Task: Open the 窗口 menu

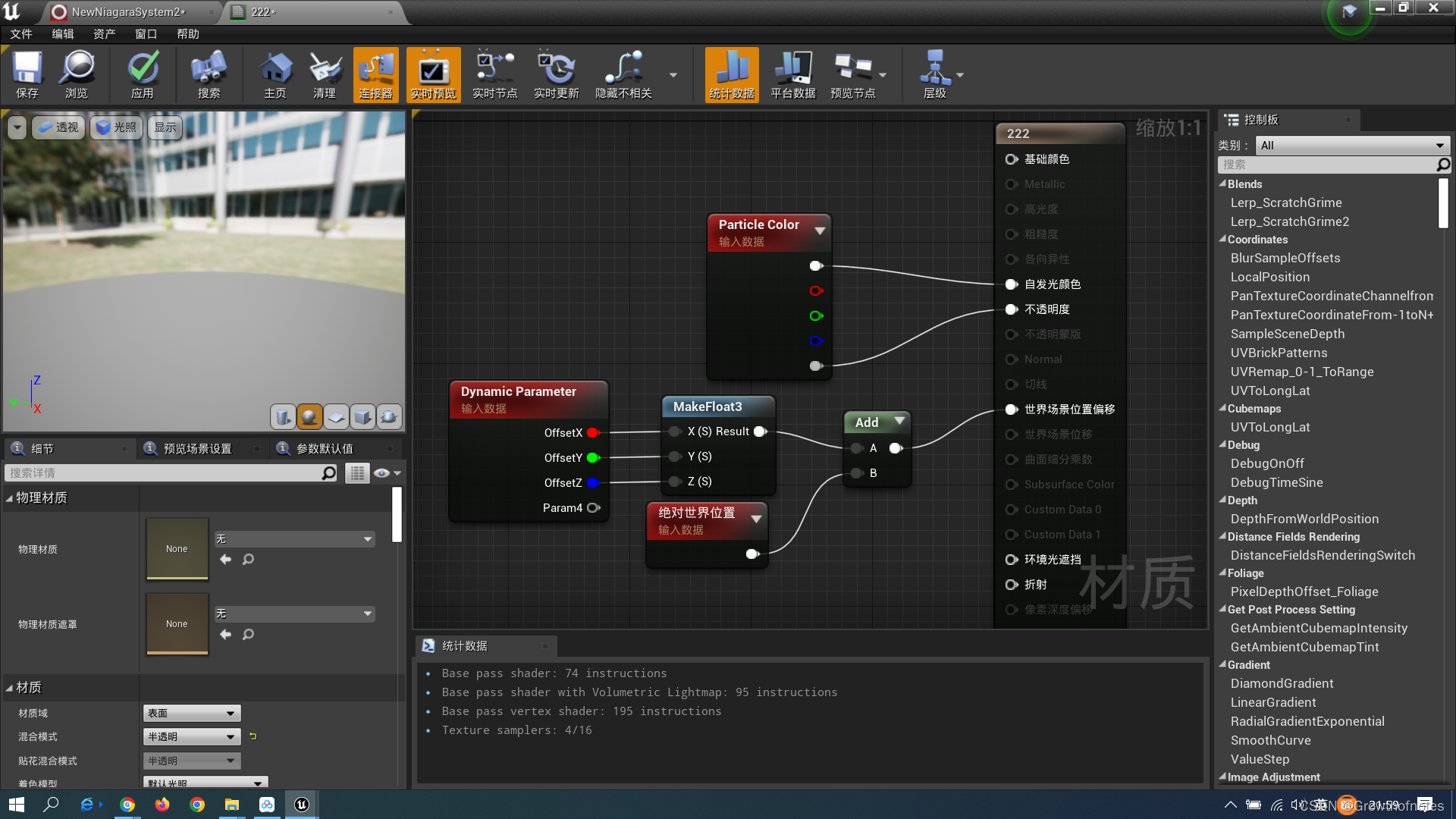Action: click(x=146, y=33)
